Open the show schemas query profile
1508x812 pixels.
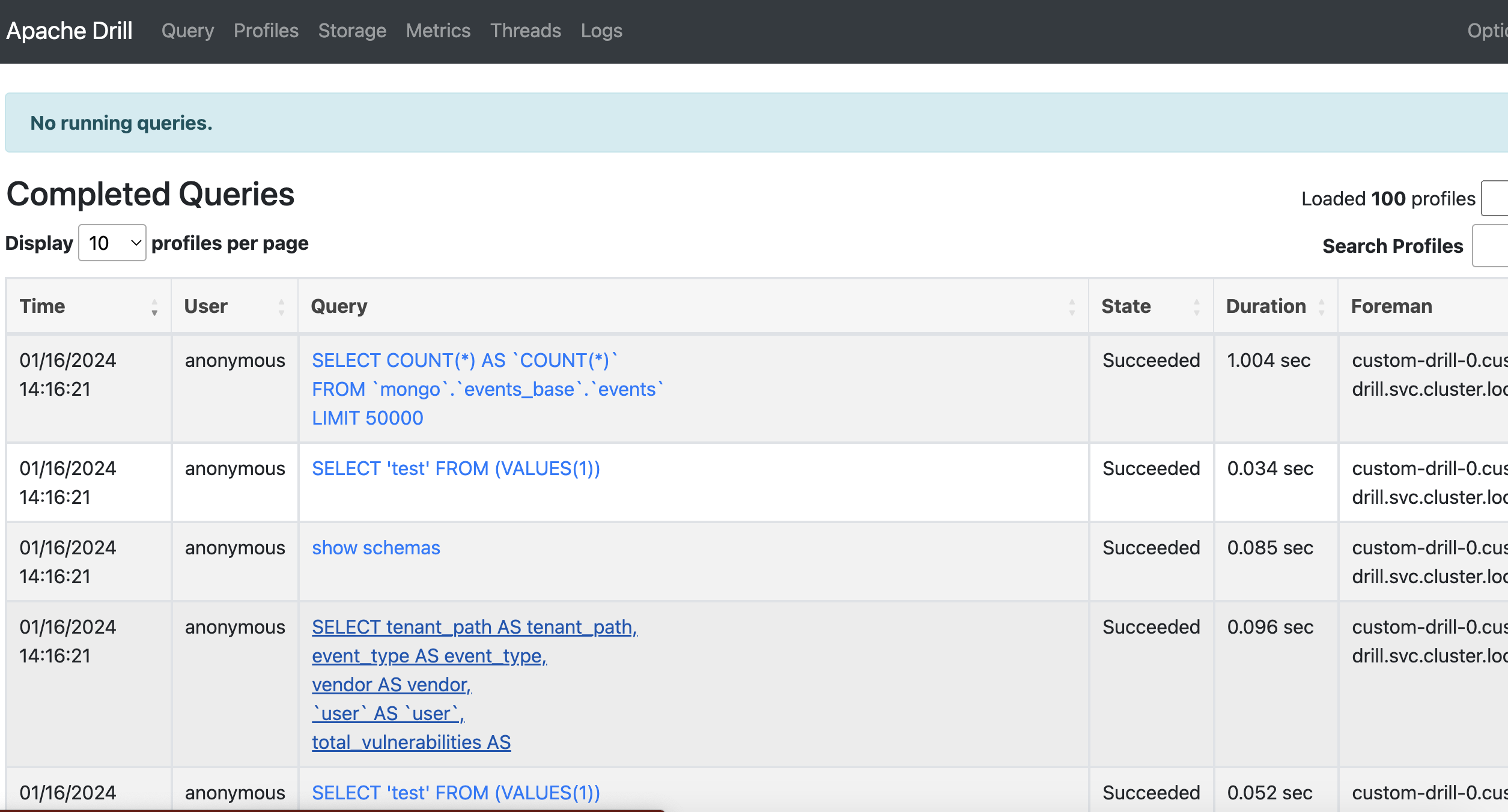coord(376,548)
